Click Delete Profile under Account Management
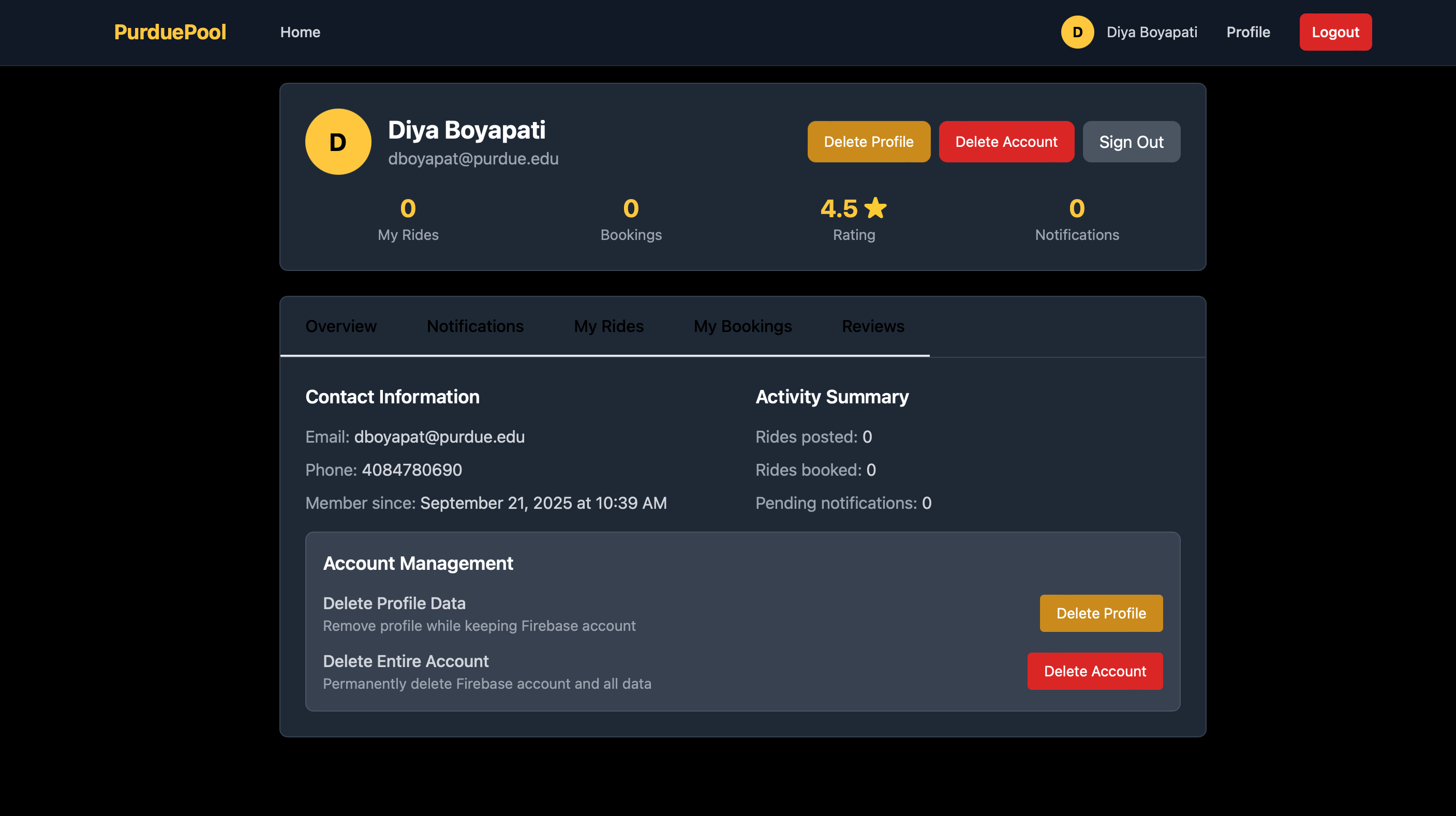1456x816 pixels. click(1101, 613)
